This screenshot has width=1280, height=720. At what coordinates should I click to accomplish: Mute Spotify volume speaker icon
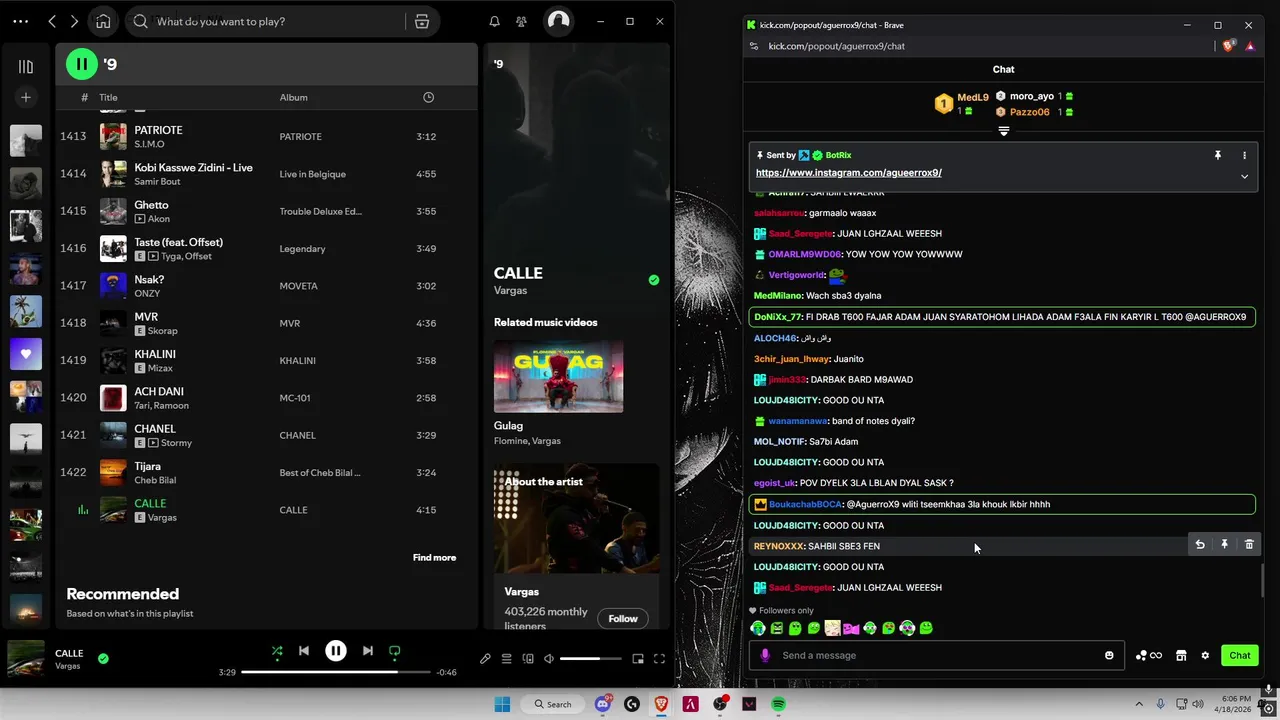(549, 658)
